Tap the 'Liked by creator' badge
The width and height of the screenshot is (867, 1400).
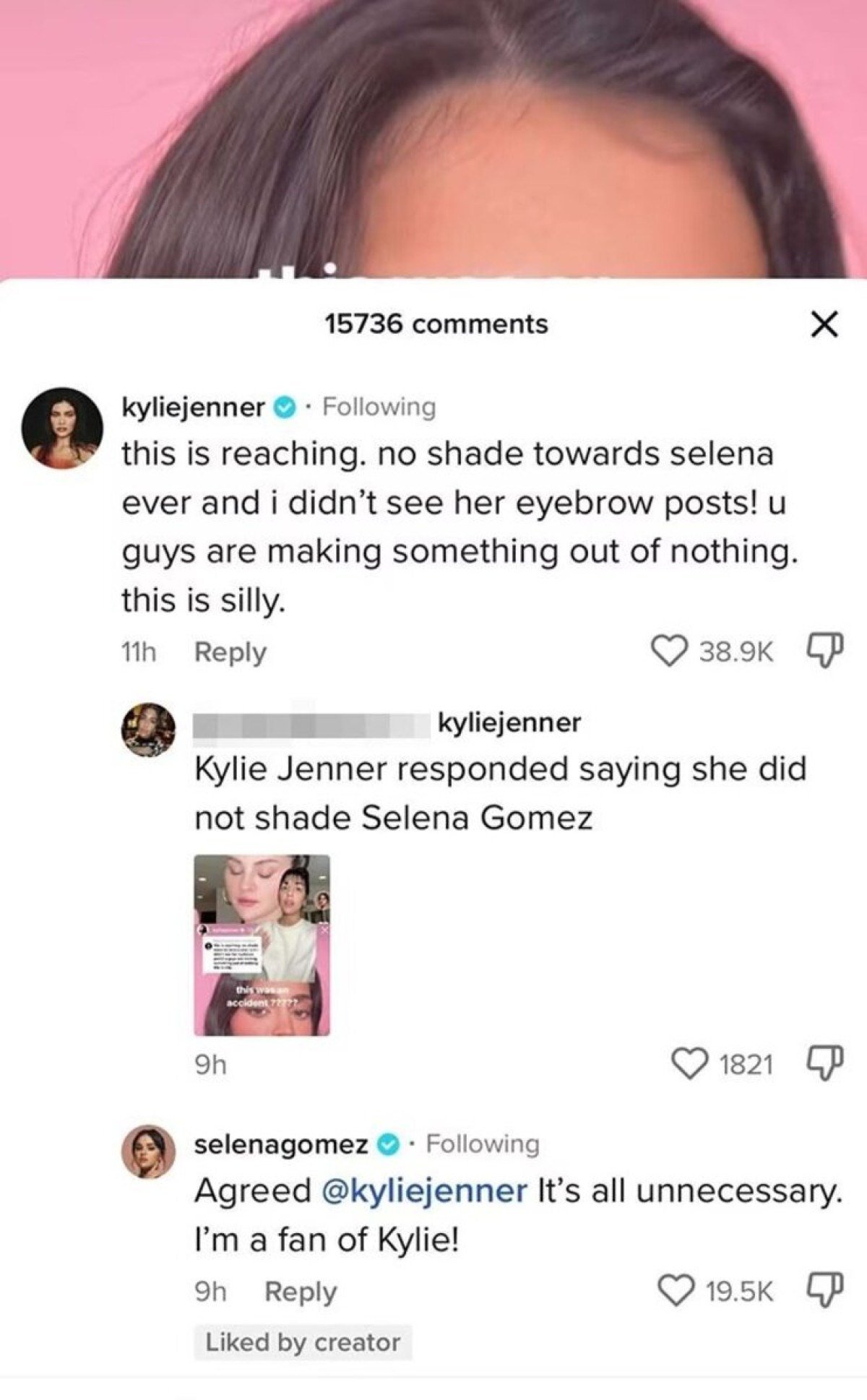(303, 1342)
